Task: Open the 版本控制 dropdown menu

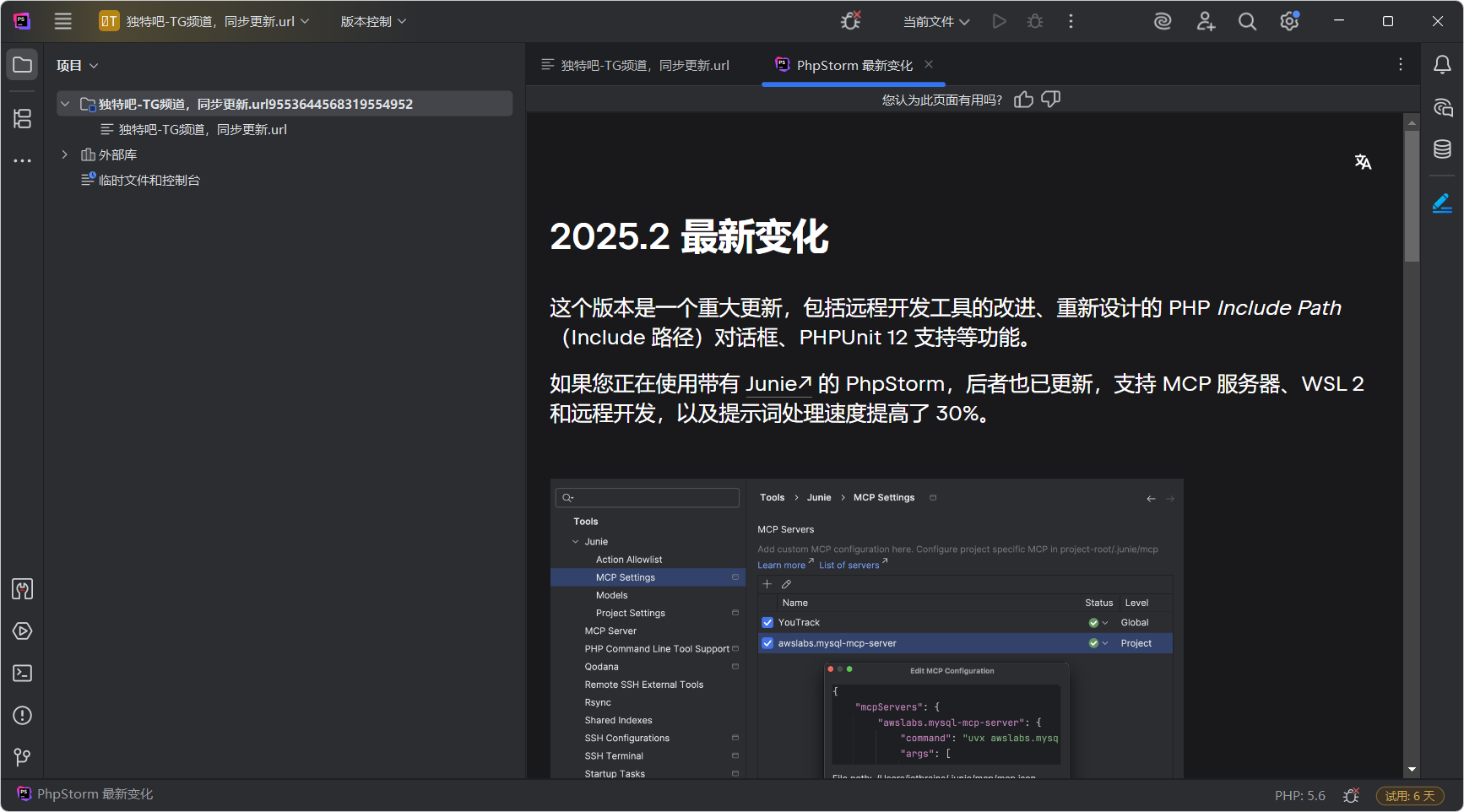Action: pyautogui.click(x=373, y=21)
